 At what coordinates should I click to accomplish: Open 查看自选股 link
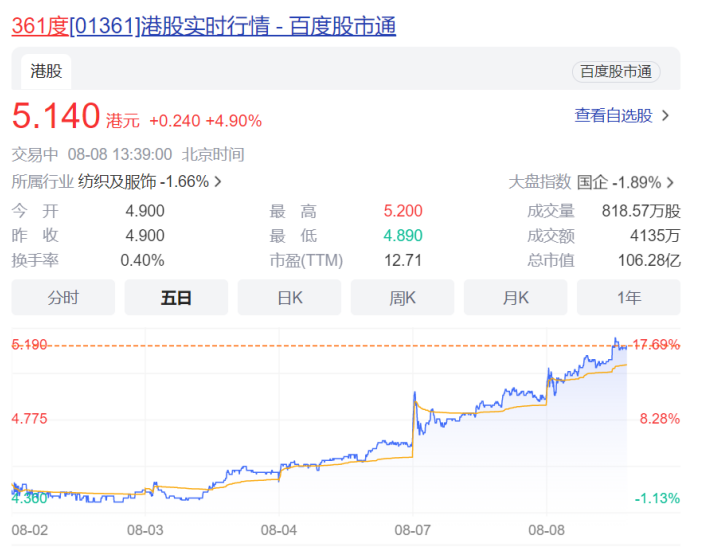coord(613,116)
